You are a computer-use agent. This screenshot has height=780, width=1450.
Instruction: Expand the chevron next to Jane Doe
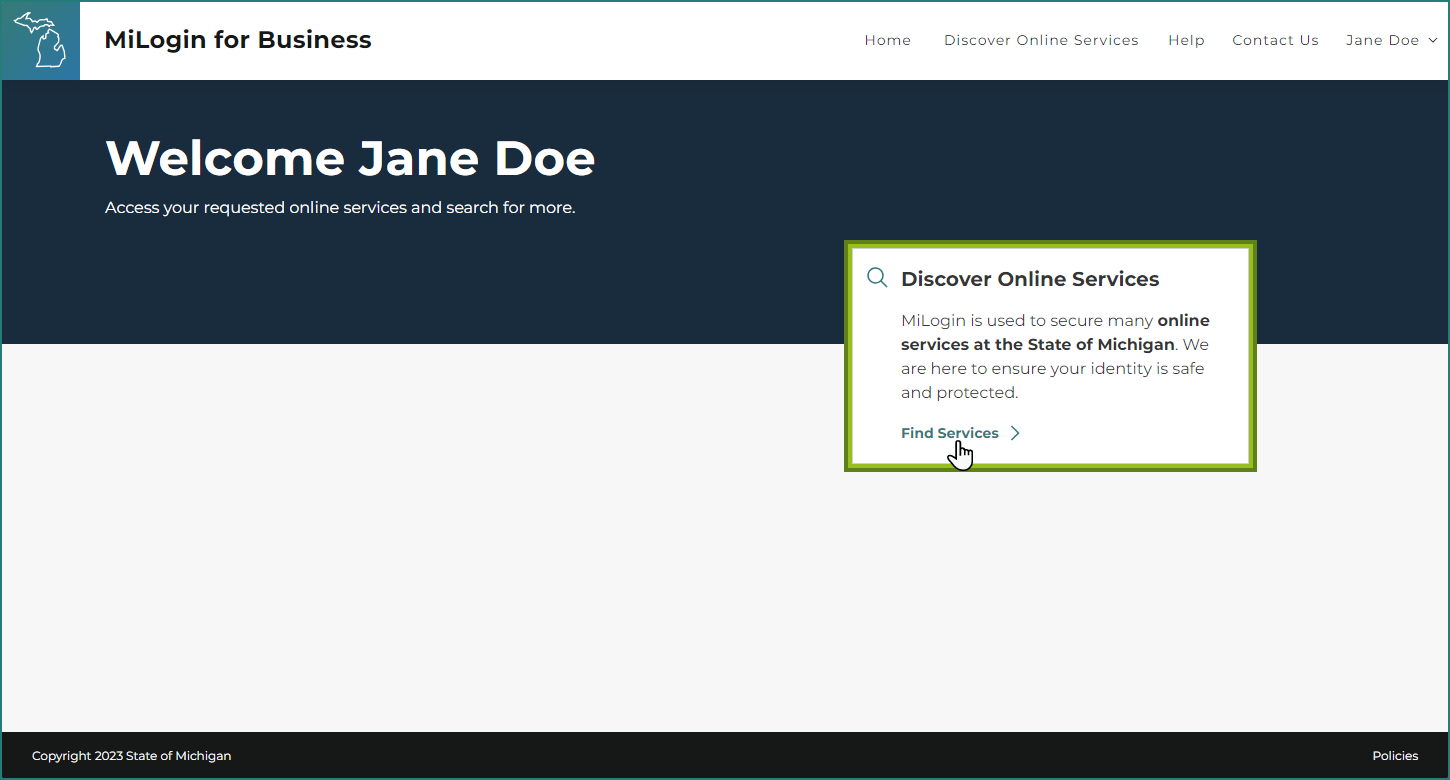1432,40
